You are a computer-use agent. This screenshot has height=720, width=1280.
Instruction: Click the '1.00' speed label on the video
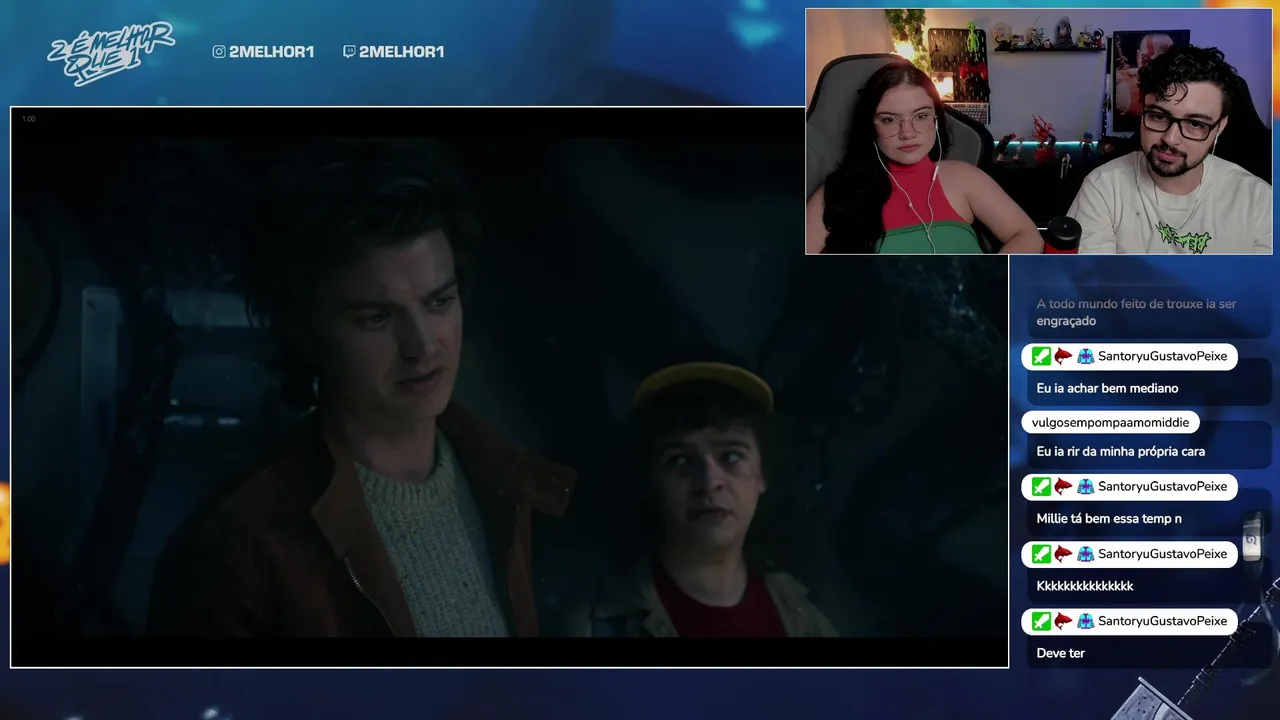tap(28, 119)
